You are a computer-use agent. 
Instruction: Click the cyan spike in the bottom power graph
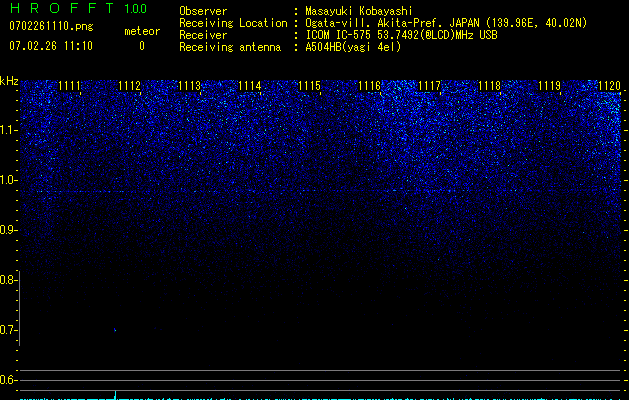coord(116,395)
